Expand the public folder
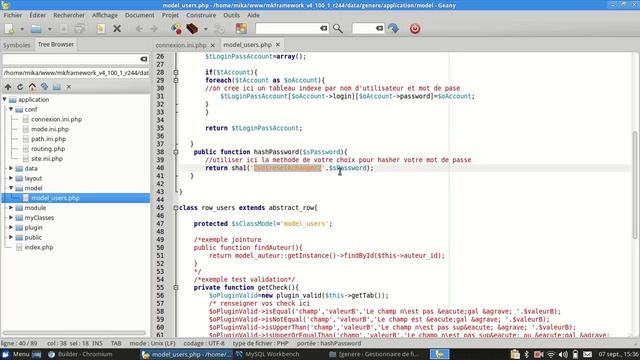The width and height of the screenshot is (640, 360). [x=11, y=237]
